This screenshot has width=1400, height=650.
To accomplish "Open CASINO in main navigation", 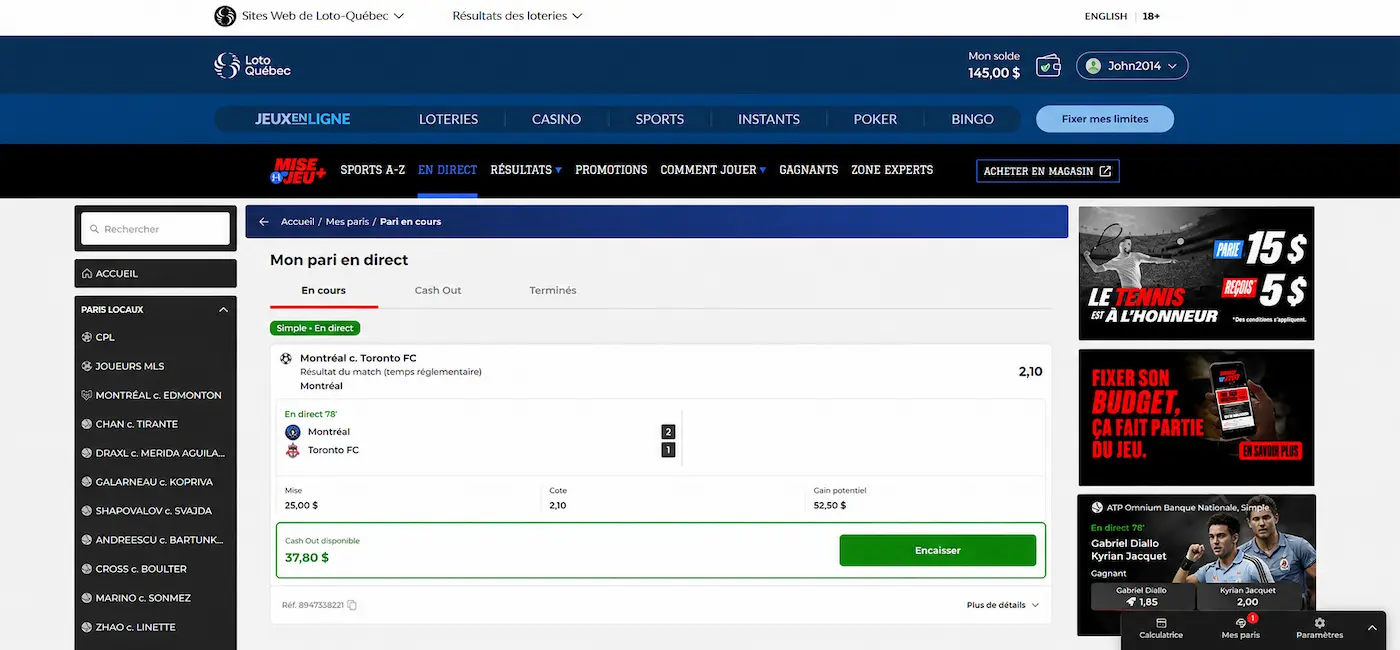I will tap(556, 119).
